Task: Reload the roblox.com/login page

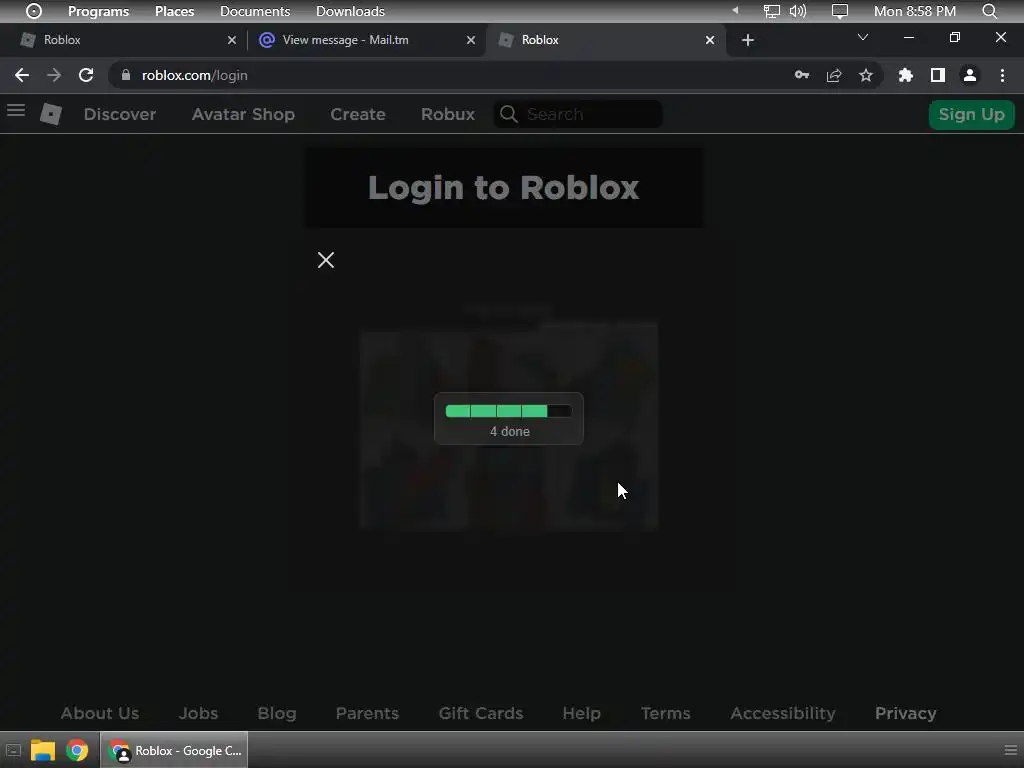Action: [86, 75]
